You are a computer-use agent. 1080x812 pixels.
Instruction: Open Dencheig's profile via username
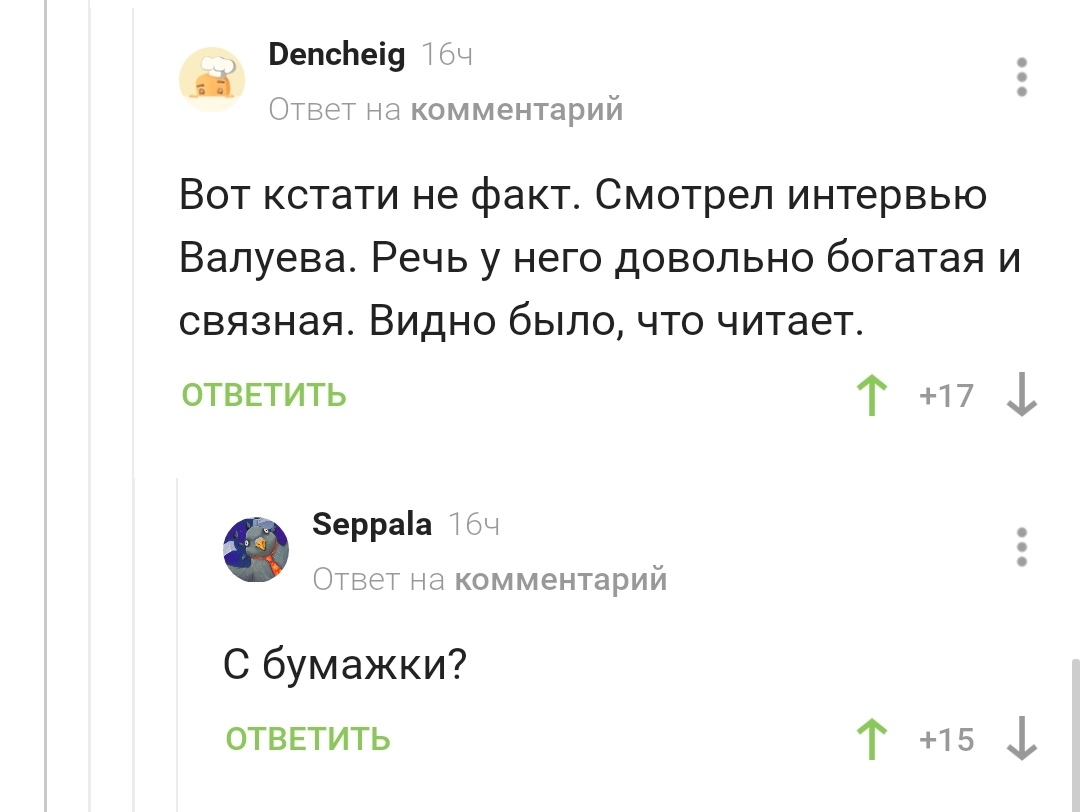(x=337, y=54)
